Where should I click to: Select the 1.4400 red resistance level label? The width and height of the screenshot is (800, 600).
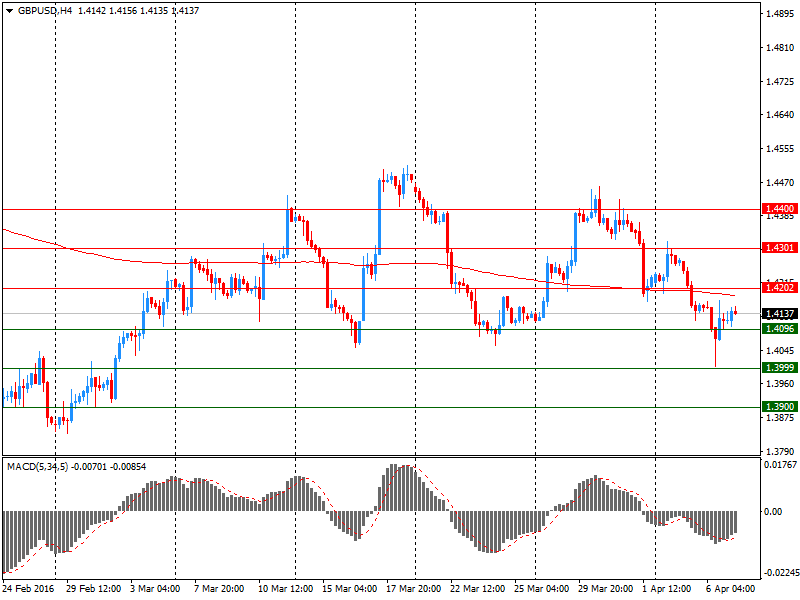(779, 209)
